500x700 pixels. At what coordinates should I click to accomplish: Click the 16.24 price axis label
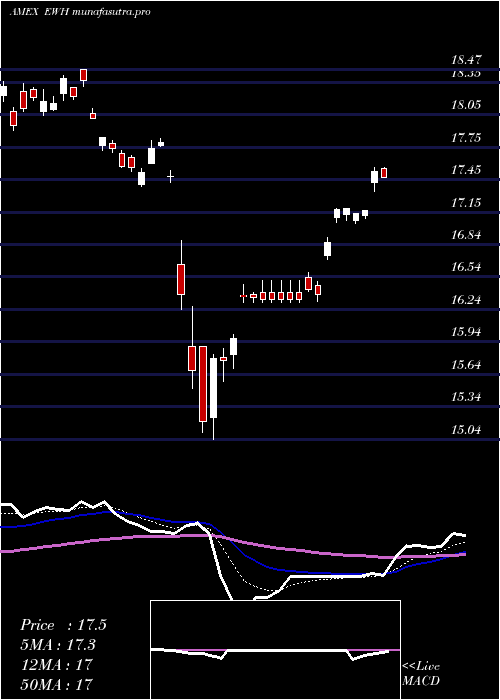coord(466,300)
